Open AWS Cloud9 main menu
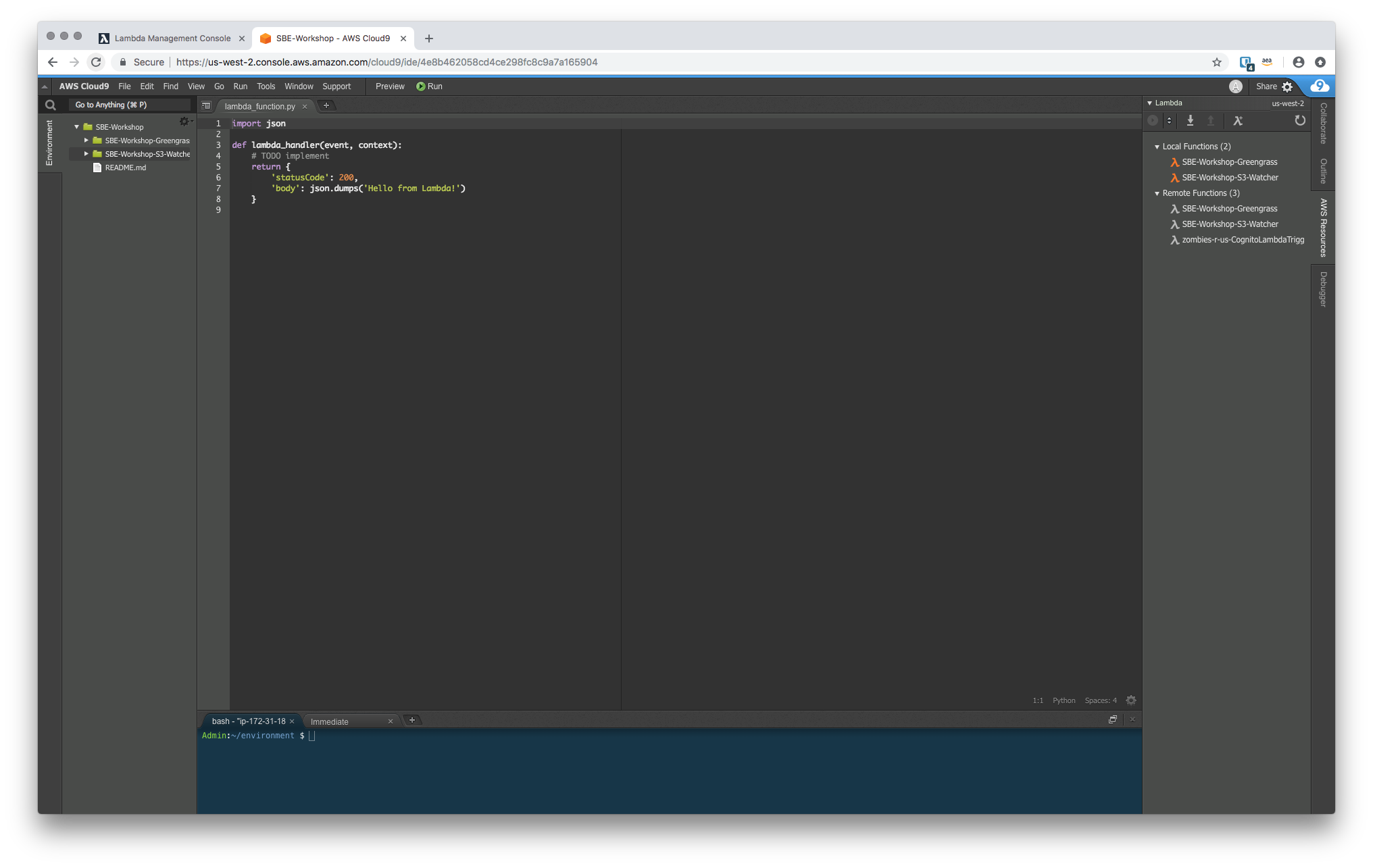 (x=84, y=86)
